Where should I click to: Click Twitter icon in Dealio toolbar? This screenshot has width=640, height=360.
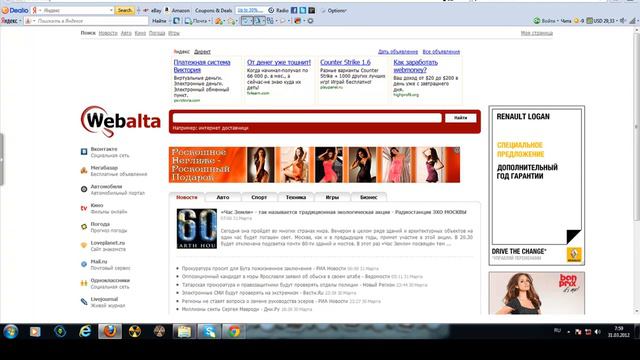pos(302,10)
